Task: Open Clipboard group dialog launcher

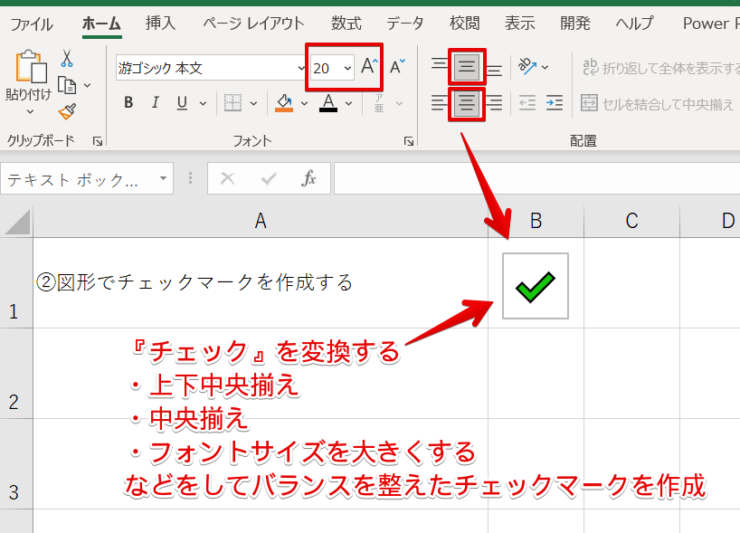Action: click(x=98, y=141)
